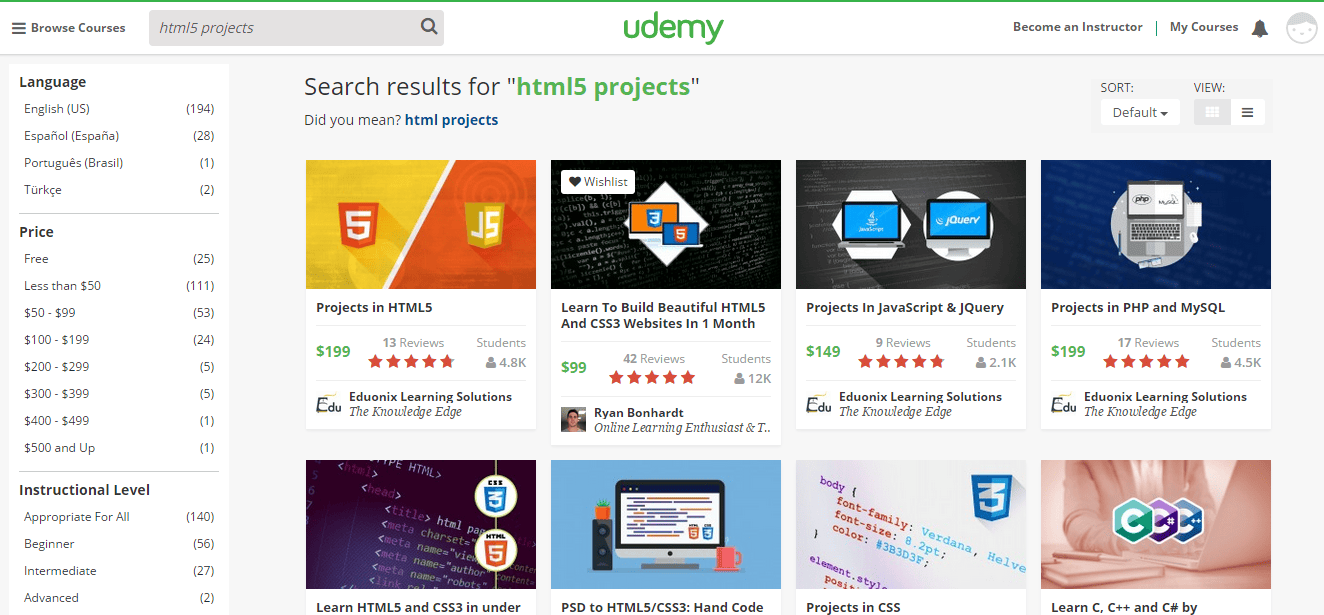
Task: Click the search magnifier icon
Action: tap(429, 27)
